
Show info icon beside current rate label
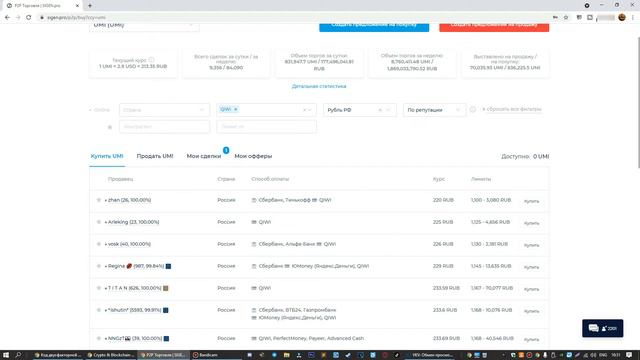151,60
